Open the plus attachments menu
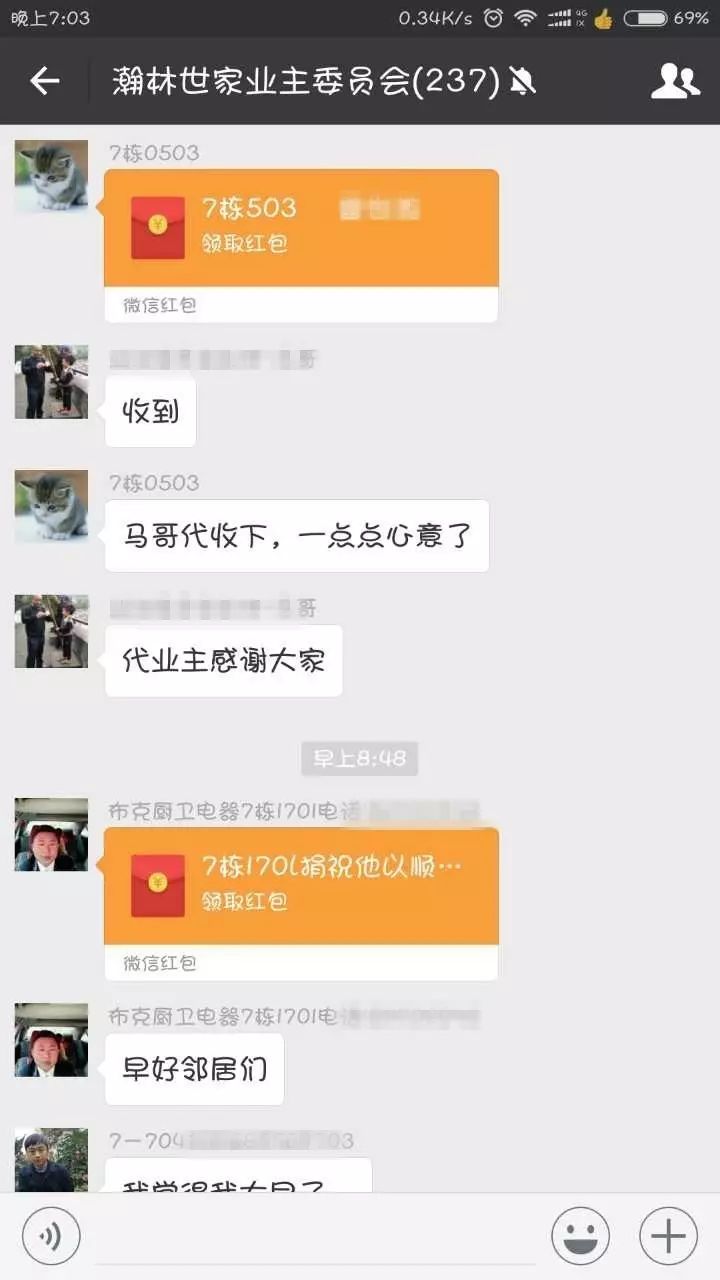Image resolution: width=720 pixels, height=1280 pixels. [668, 1236]
